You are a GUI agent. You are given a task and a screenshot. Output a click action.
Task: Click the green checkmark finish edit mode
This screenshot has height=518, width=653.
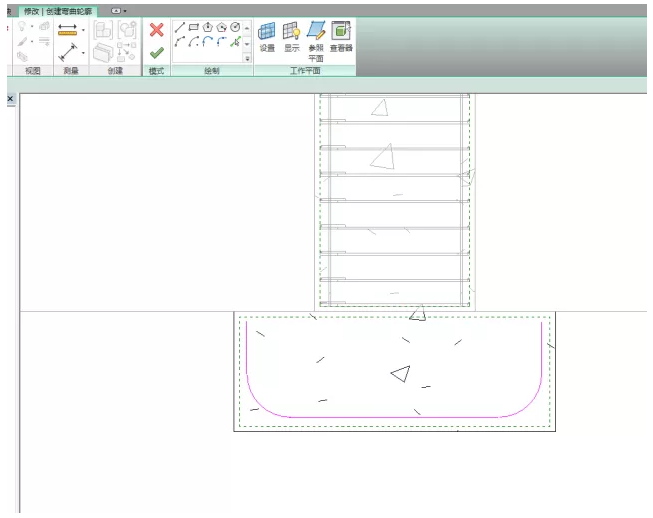coord(156,52)
